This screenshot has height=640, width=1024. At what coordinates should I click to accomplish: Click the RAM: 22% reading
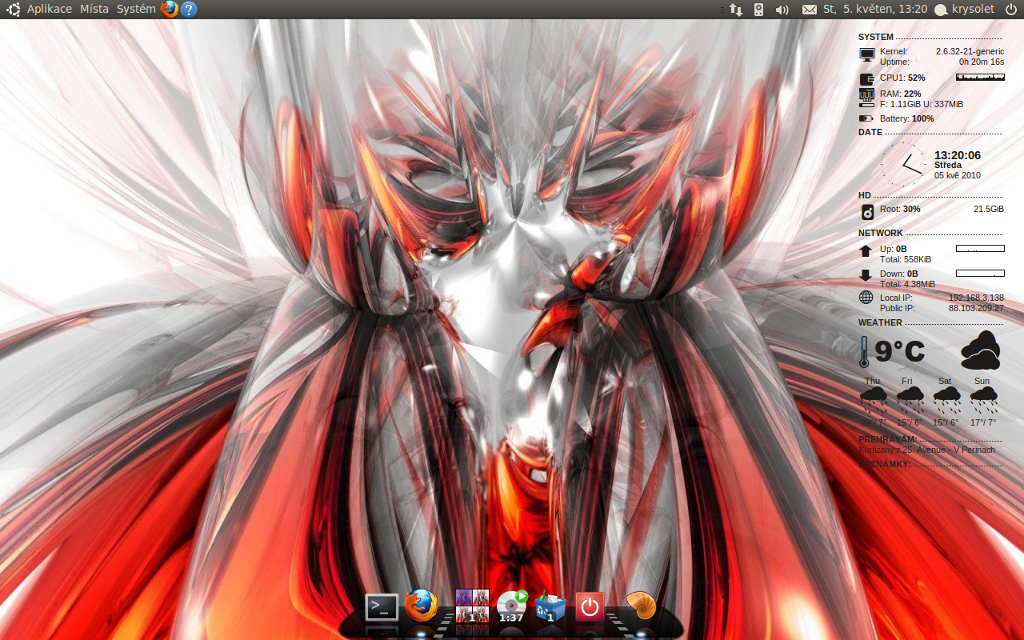click(901, 93)
